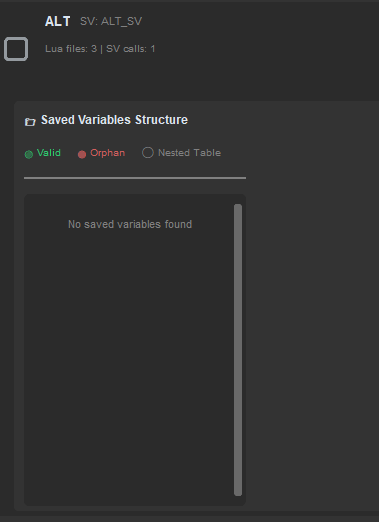Image resolution: width=379 pixels, height=522 pixels.
Task: Click the horizontal divider below the legend
Action: tap(135, 178)
